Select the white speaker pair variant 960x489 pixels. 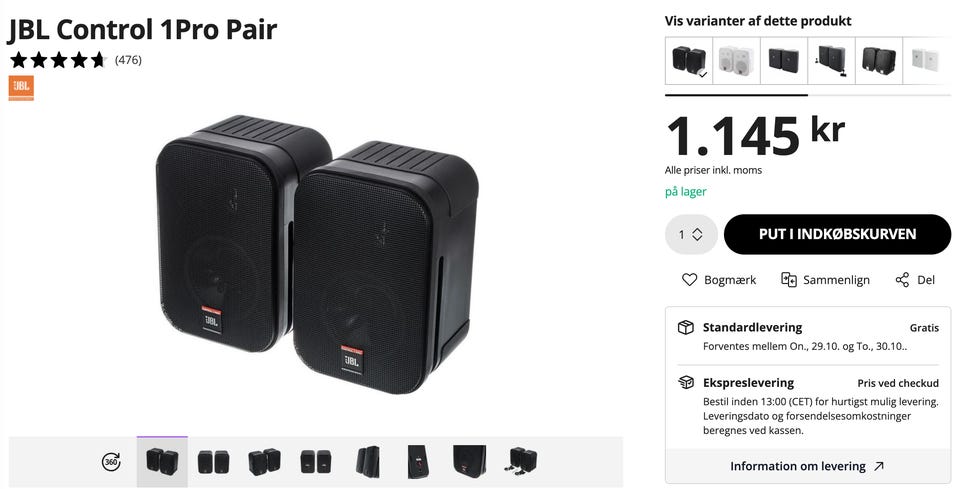[737, 61]
